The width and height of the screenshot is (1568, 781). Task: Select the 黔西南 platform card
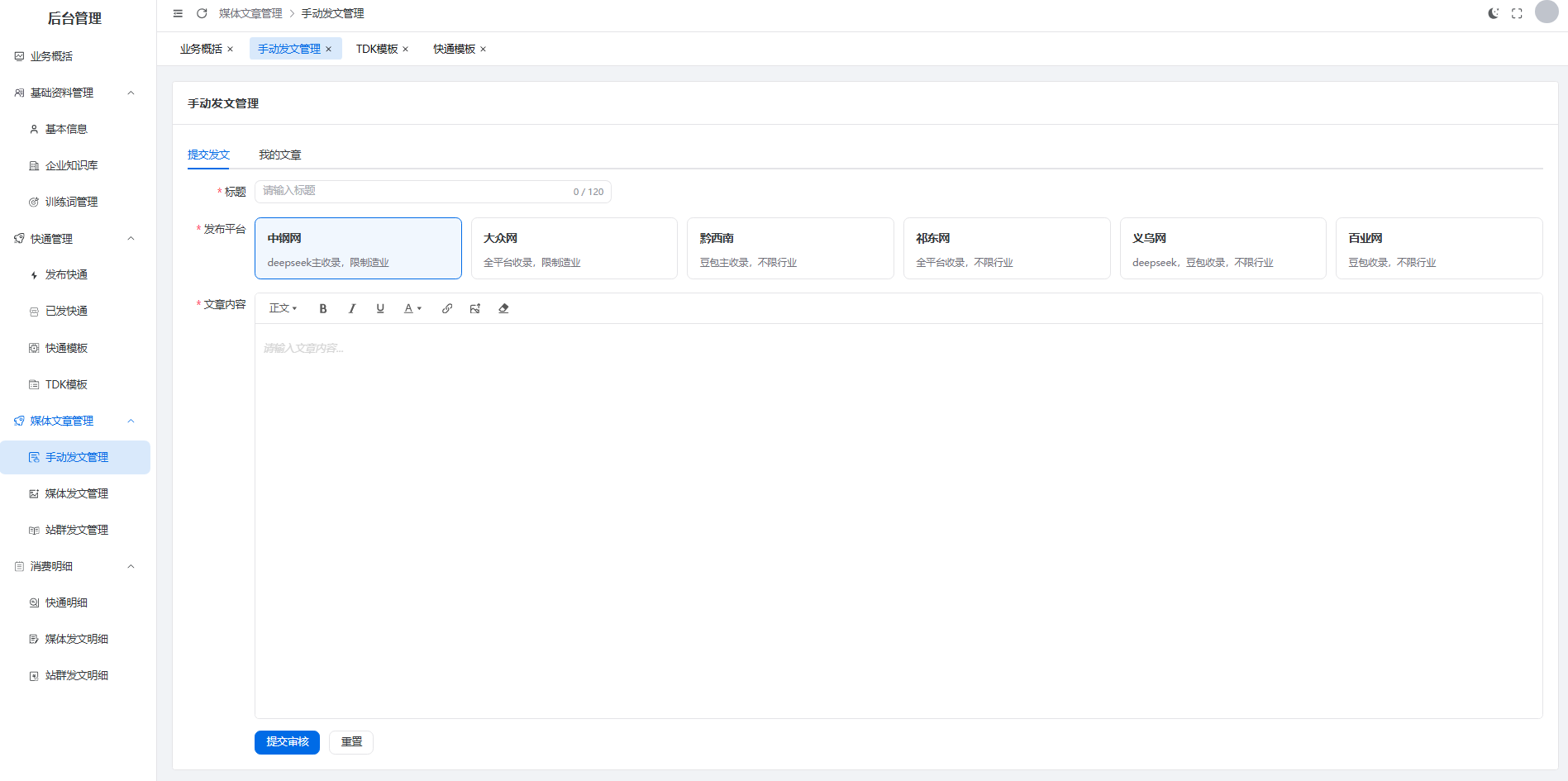coord(790,249)
